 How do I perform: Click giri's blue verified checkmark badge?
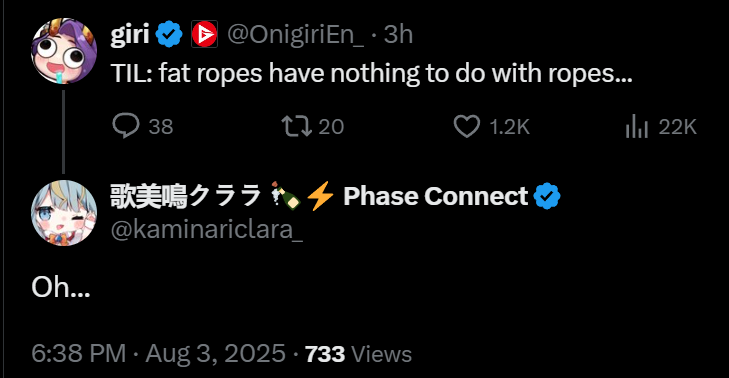[169, 34]
